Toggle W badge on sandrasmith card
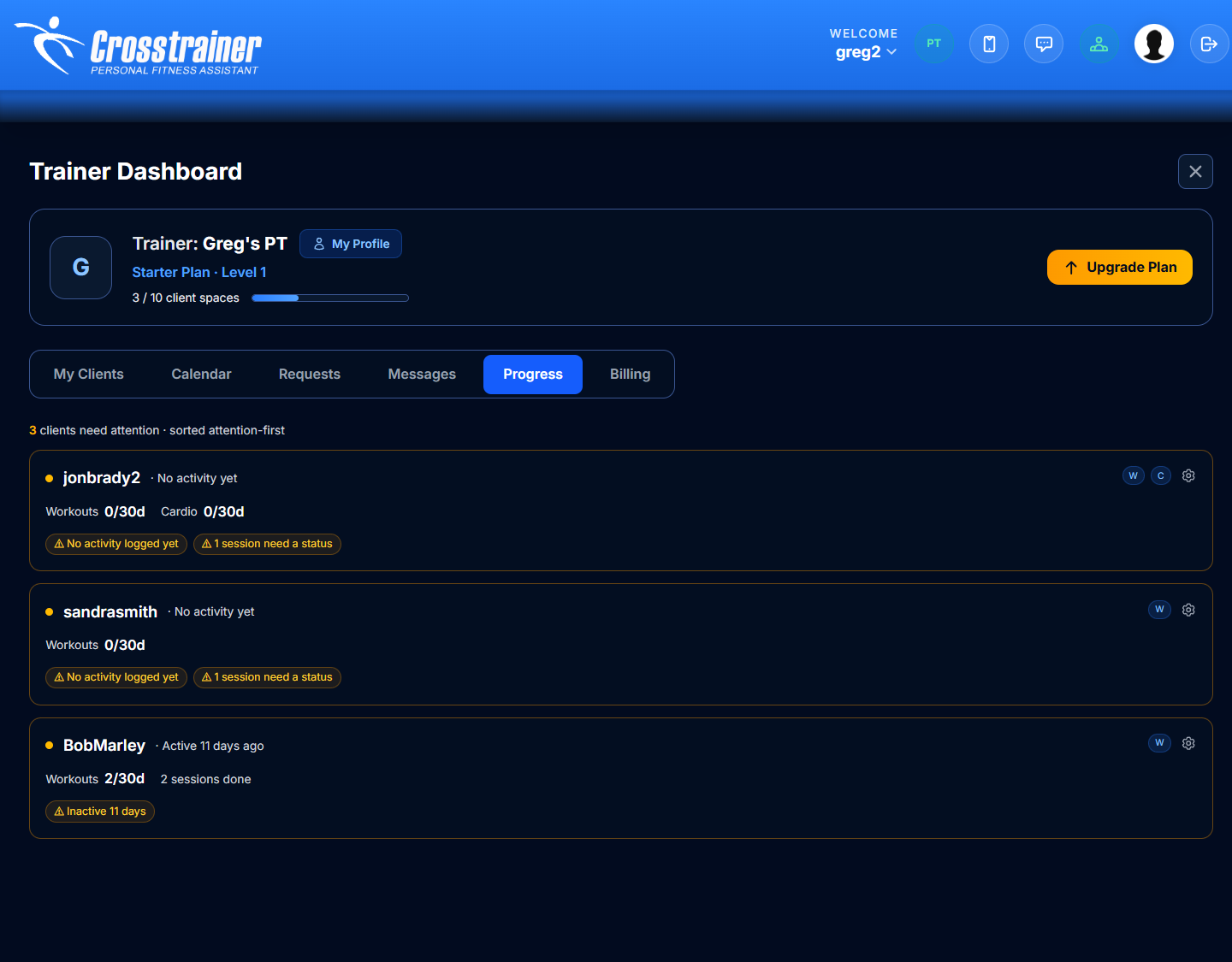 click(x=1159, y=610)
